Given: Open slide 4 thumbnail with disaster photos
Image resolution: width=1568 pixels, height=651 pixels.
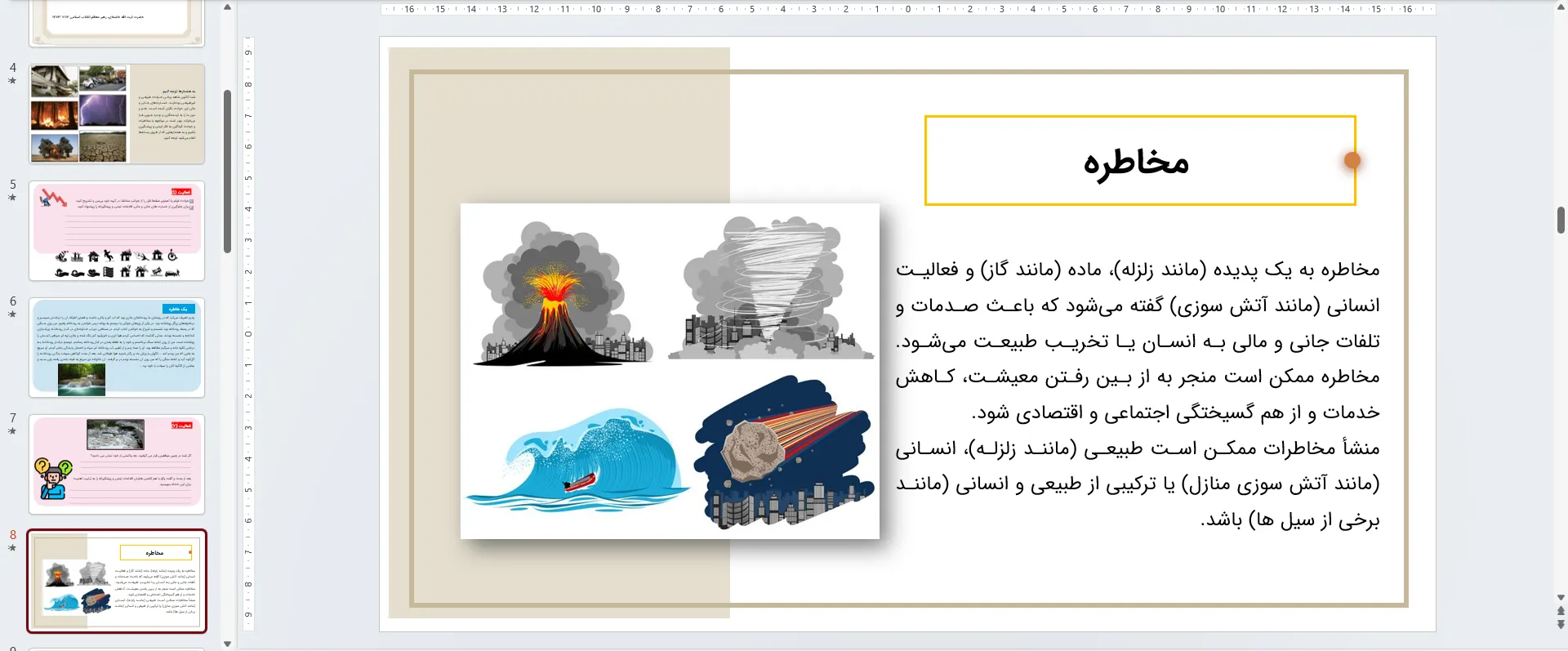Looking at the screenshot, I should pos(117,114).
